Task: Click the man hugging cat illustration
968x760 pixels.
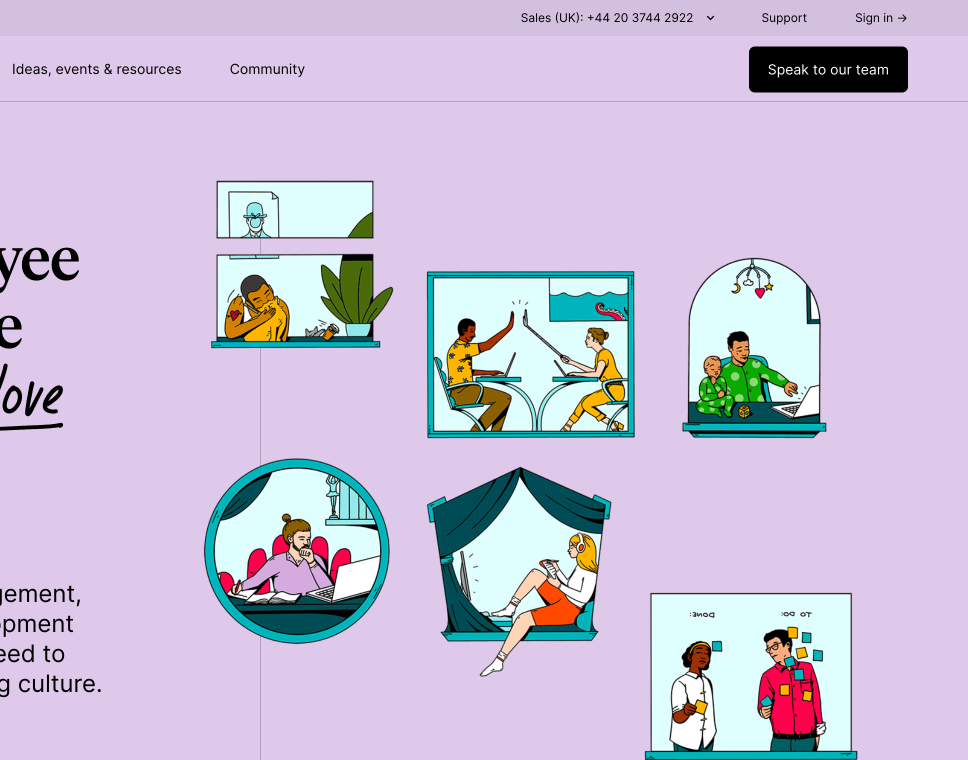Action: coord(258,309)
